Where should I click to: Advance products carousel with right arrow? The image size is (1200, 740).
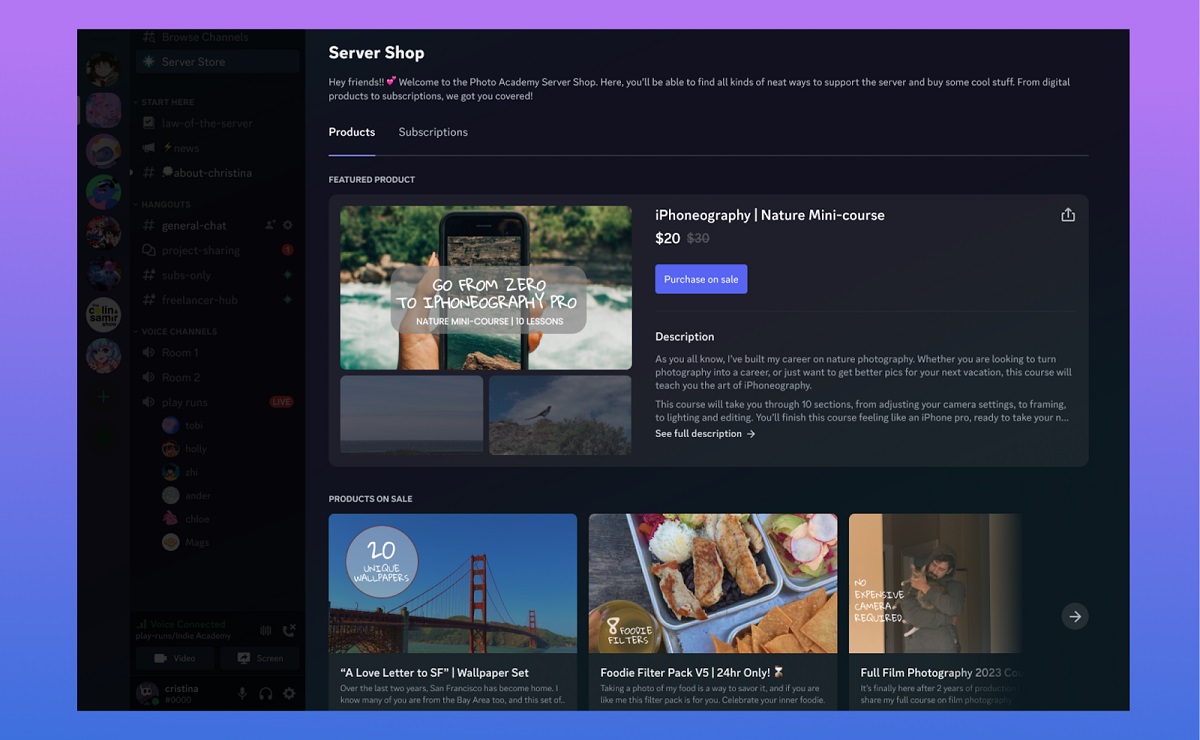1075,616
